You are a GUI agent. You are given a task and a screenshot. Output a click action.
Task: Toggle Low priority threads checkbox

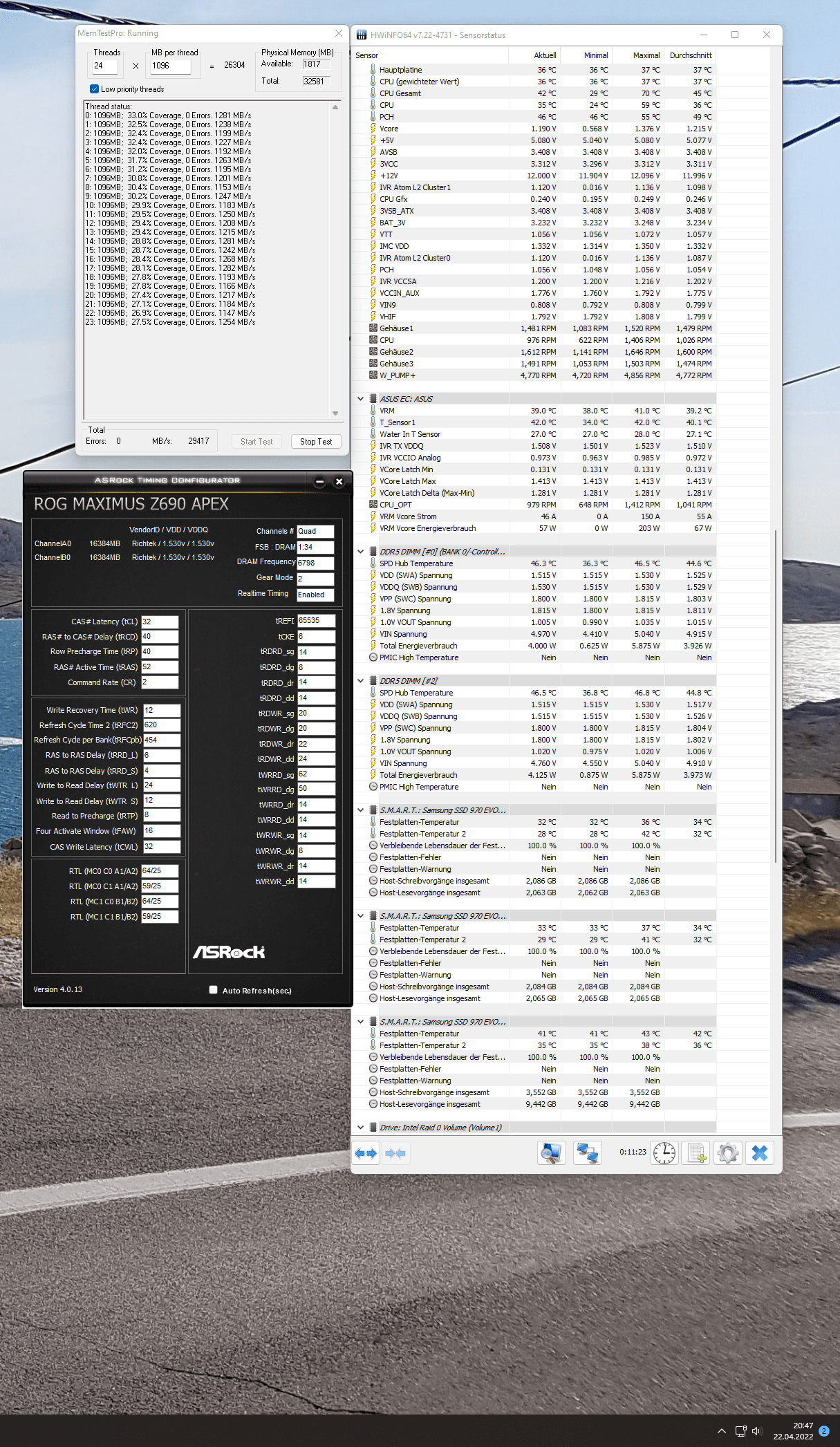94,88
